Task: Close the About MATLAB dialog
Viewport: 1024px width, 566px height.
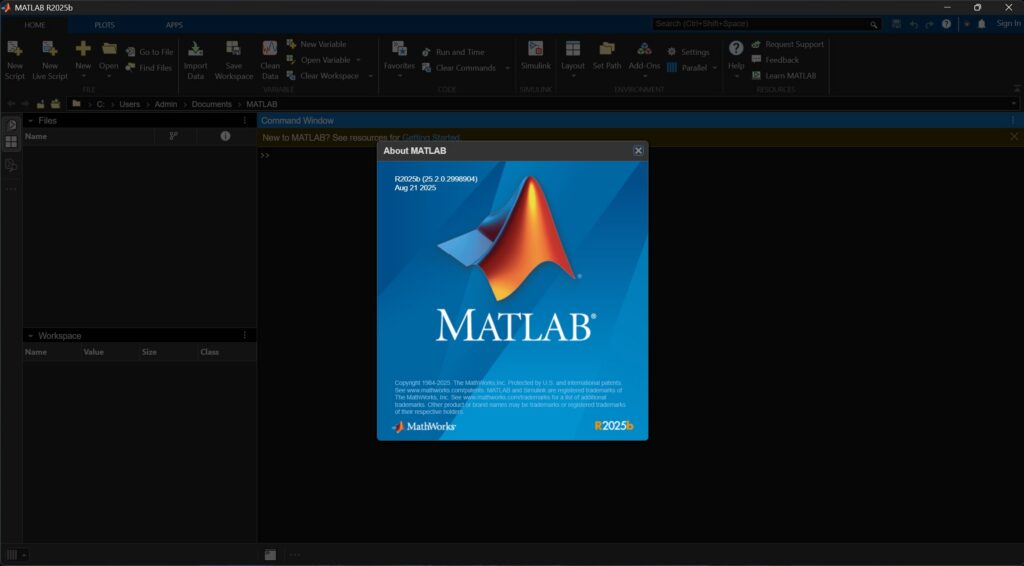Action: click(x=638, y=151)
